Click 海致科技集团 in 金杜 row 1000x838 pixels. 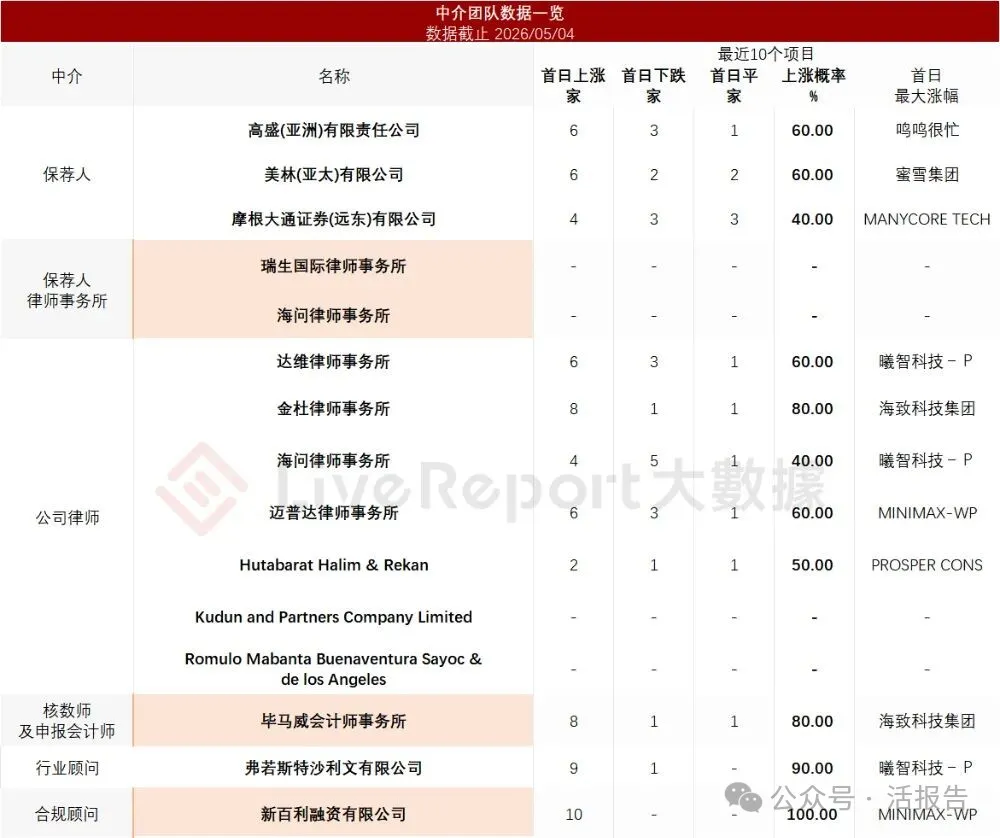tap(927, 408)
